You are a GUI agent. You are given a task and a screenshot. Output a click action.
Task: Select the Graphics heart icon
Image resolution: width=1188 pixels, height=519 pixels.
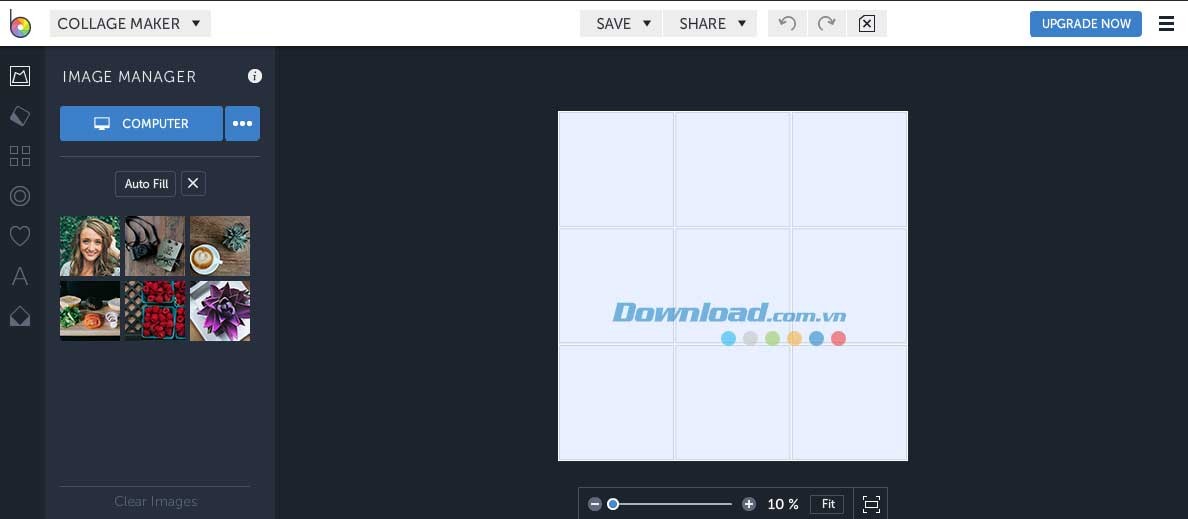(x=20, y=236)
